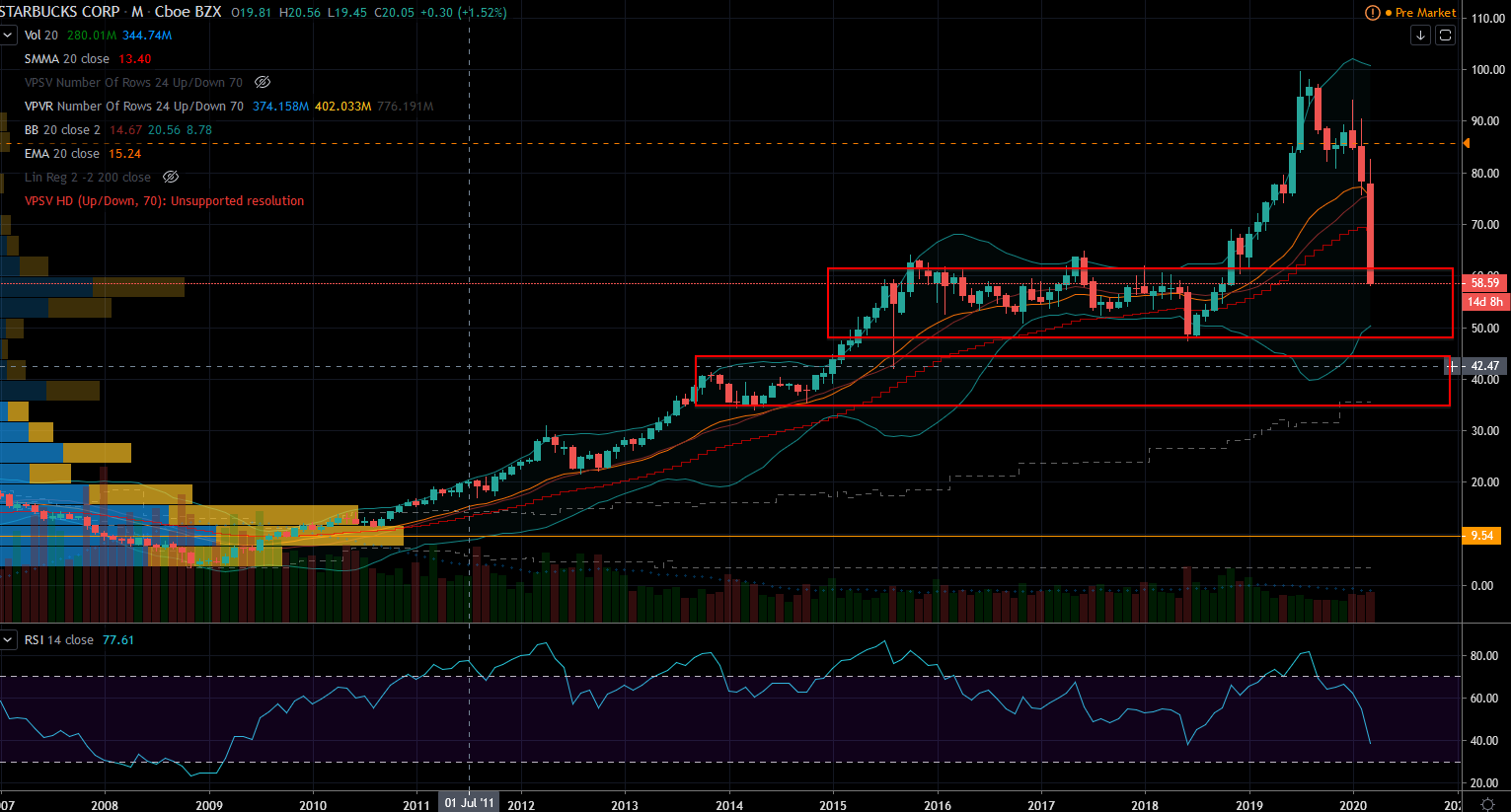The height and width of the screenshot is (812, 1511).
Task: Click the 14d 8h countdown label
Action: pos(1484,302)
